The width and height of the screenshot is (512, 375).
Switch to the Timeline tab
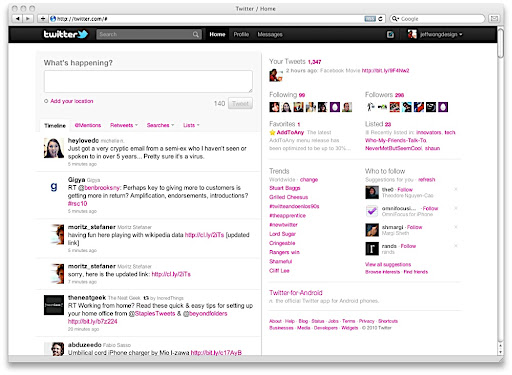tap(55, 126)
